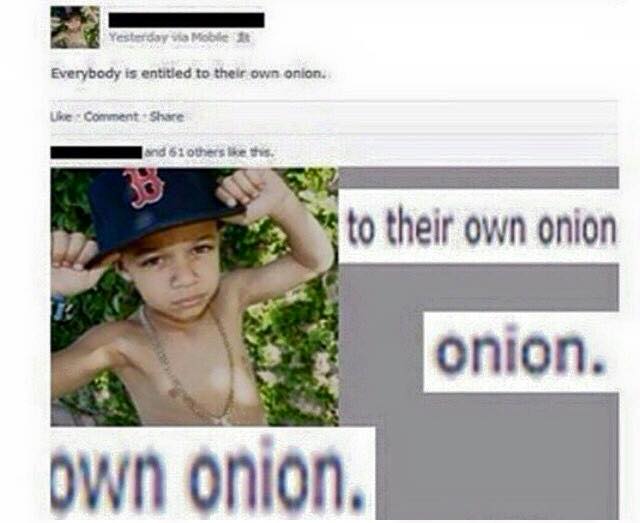Click the gray strip above the zoomed text

pos(478,178)
